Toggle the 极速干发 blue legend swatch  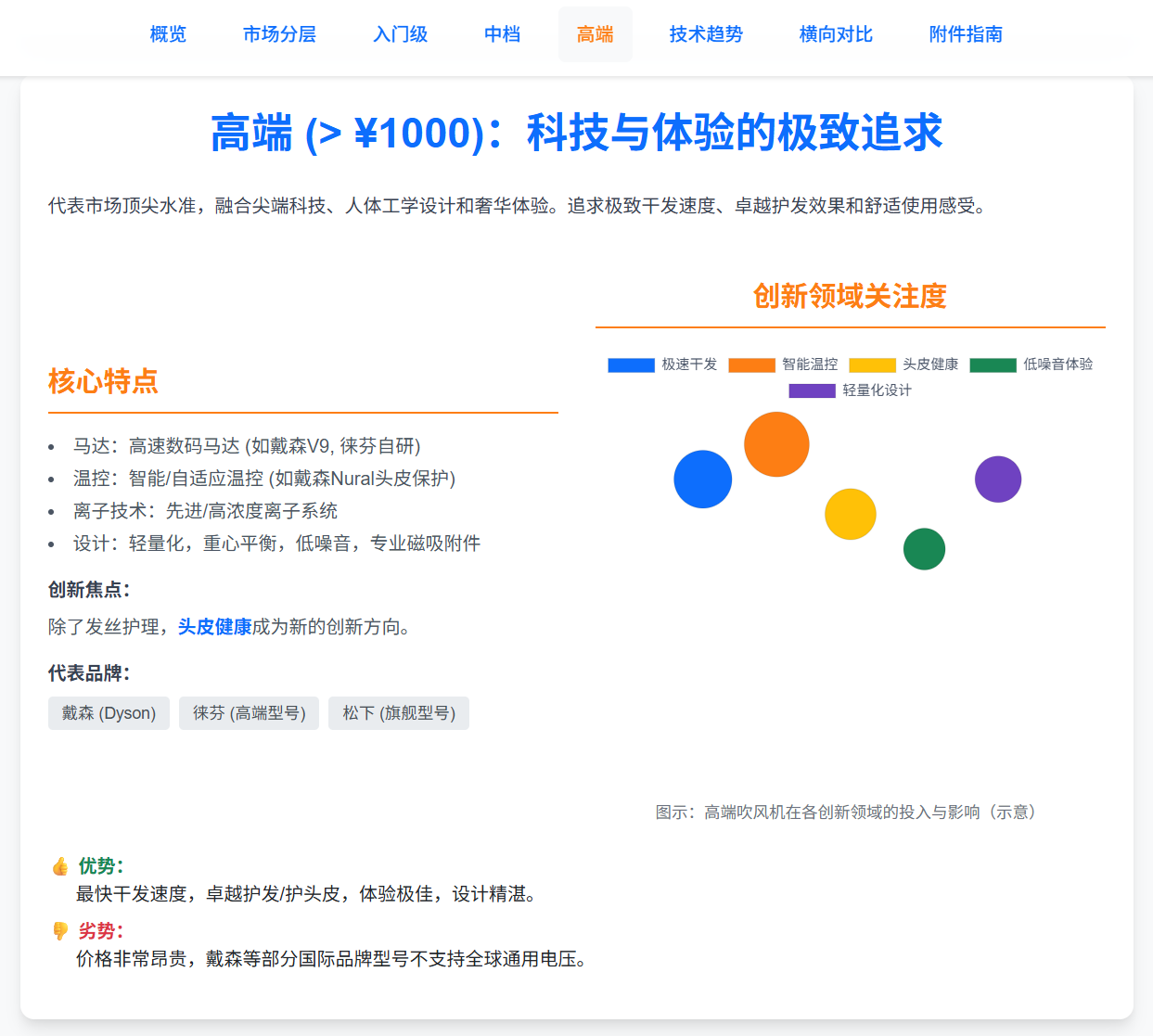tap(631, 365)
